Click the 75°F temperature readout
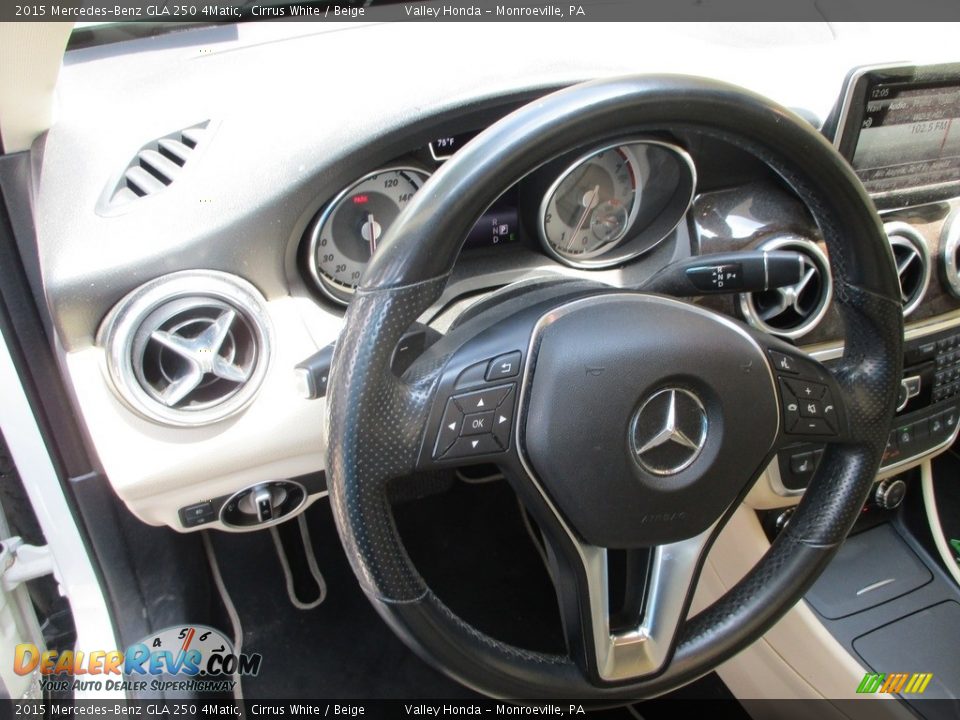The width and height of the screenshot is (960, 720). click(x=445, y=143)
